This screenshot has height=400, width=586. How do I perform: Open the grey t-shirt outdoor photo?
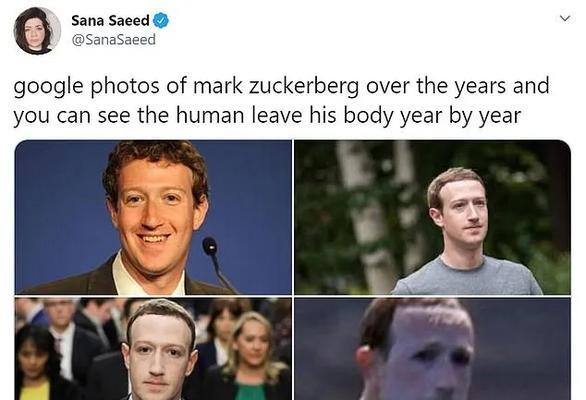click(432, 217)
